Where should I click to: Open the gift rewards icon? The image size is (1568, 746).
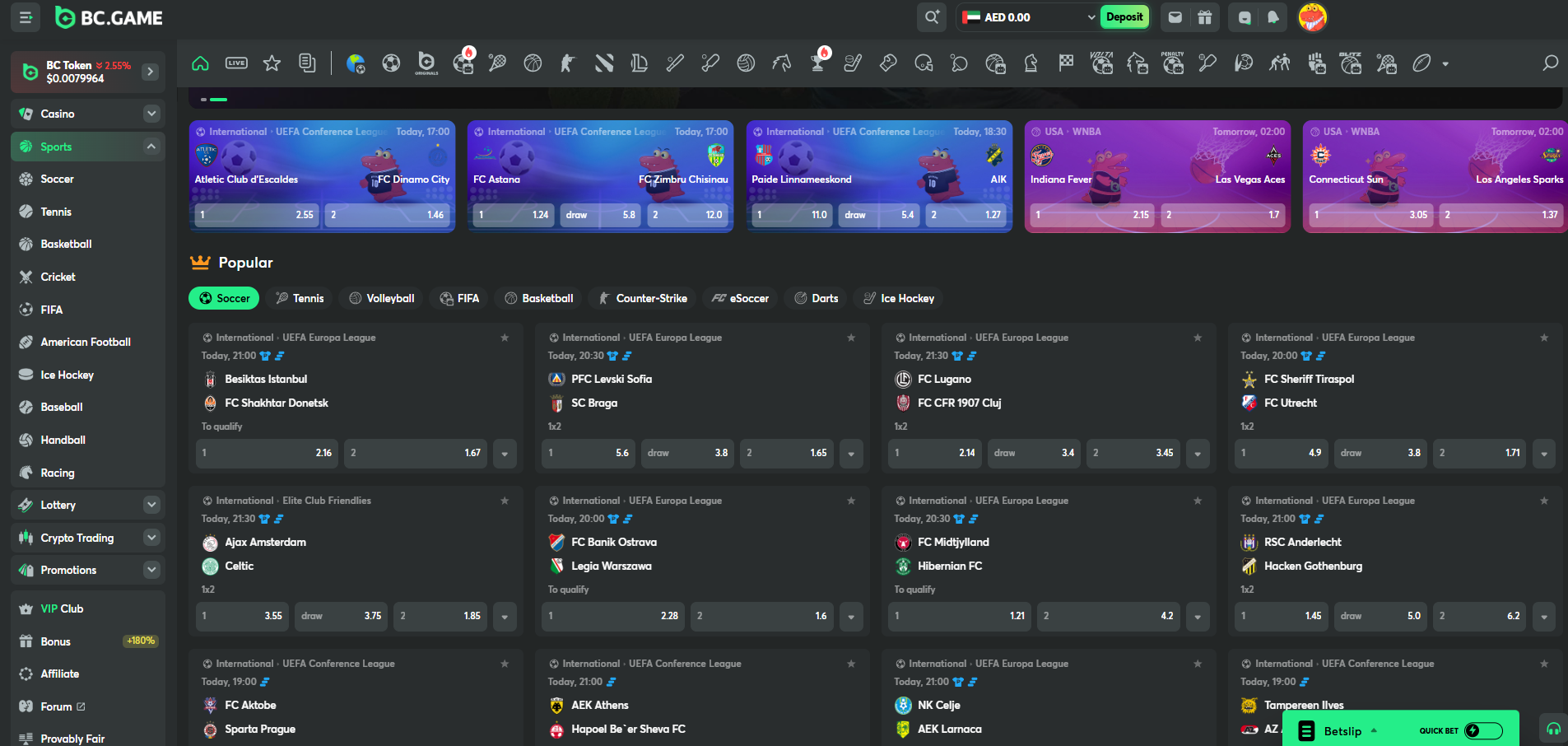click(1204, 17)
